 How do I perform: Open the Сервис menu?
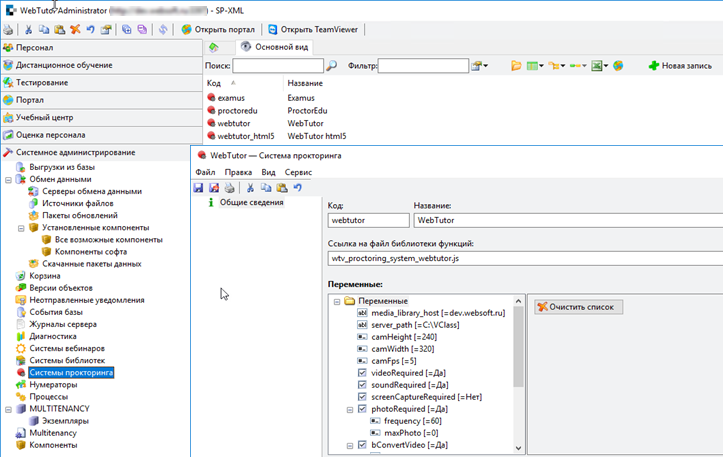pos(298,172)
